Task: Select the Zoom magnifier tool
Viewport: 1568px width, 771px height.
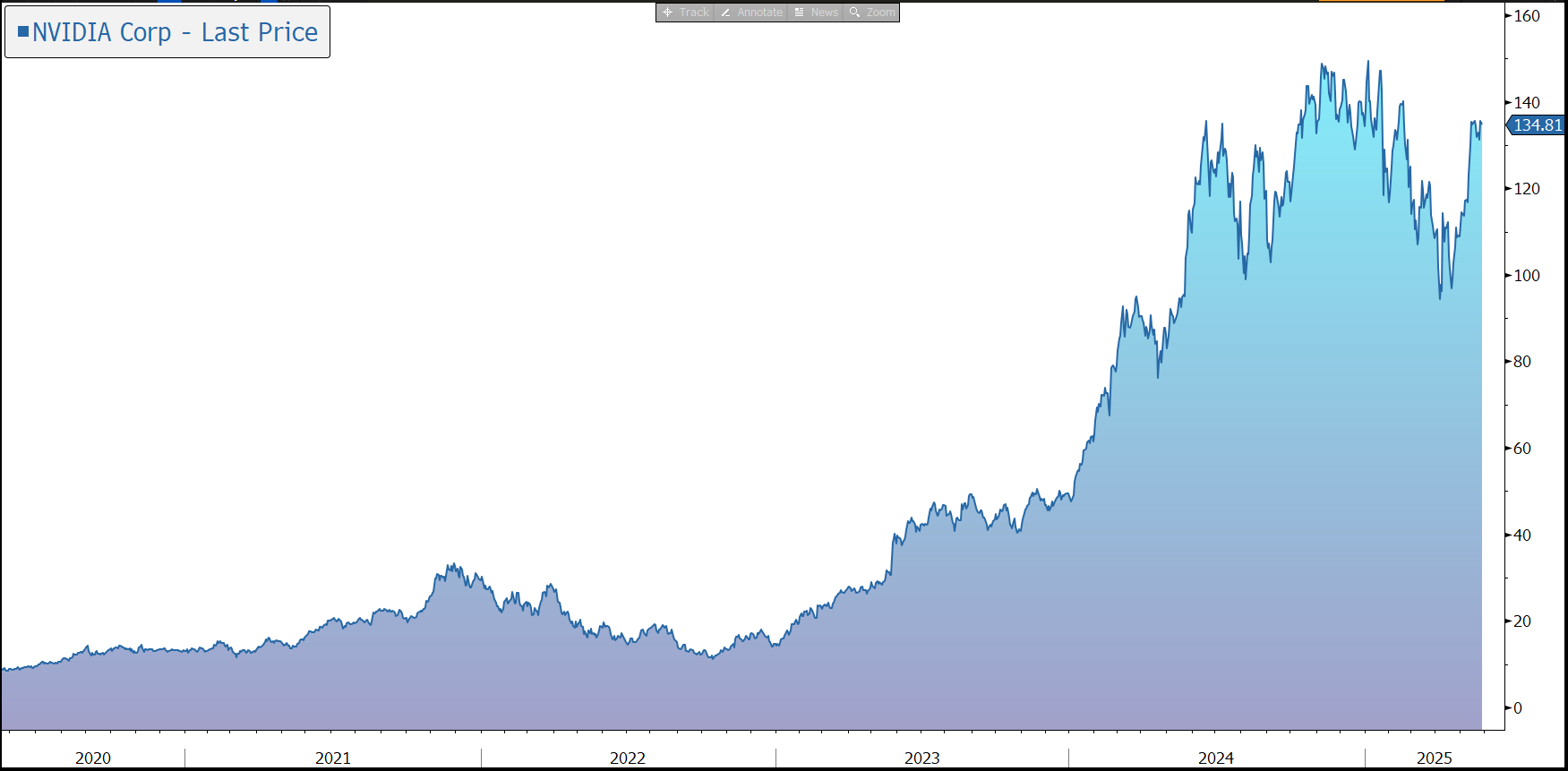Action: [871, 13]
